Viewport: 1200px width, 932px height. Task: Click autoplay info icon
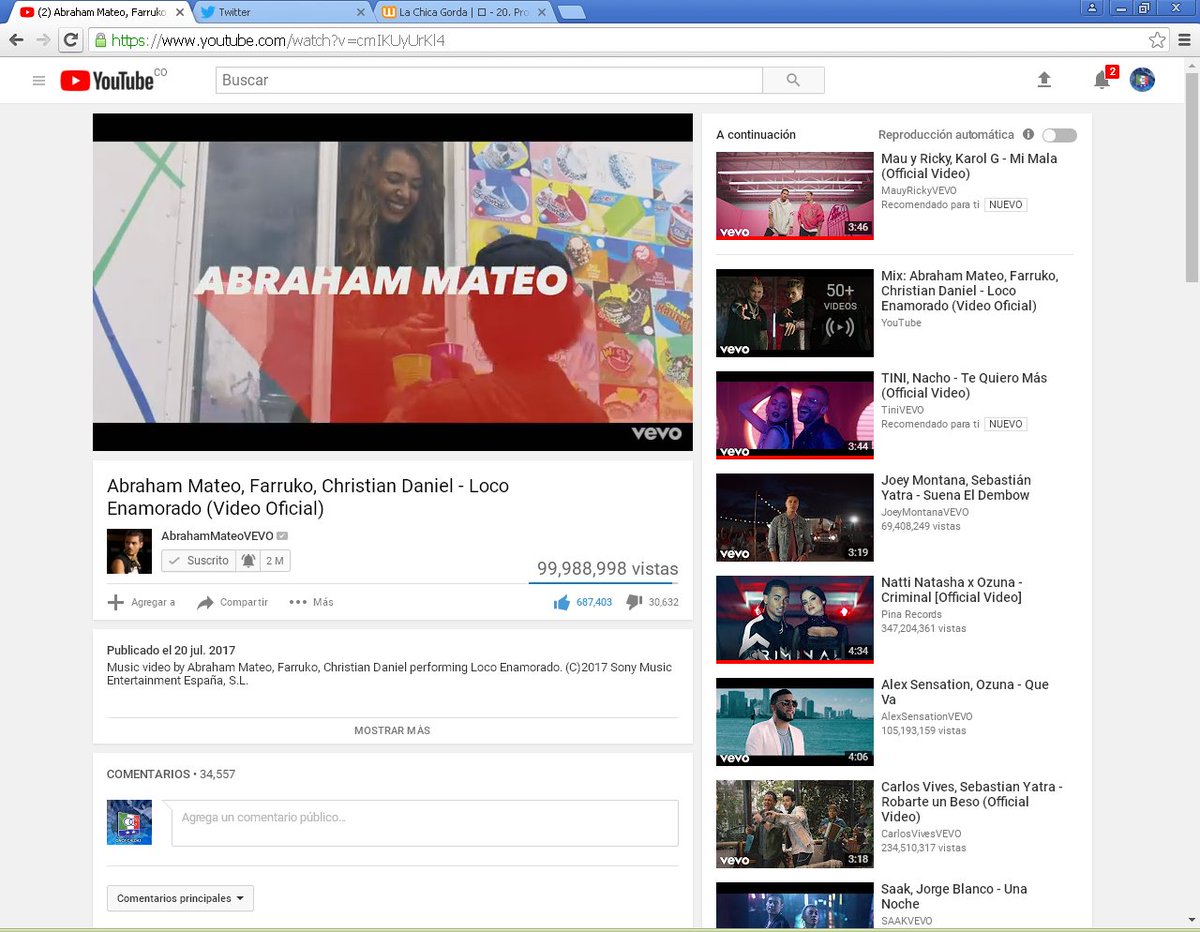pos(1028,134)
